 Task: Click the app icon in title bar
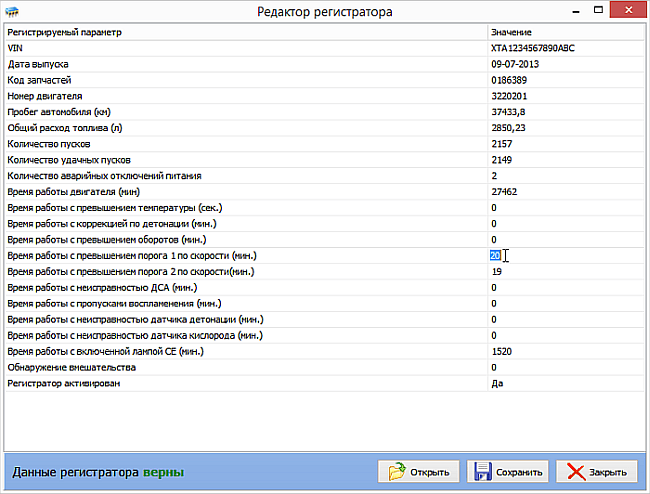point(12,11)
